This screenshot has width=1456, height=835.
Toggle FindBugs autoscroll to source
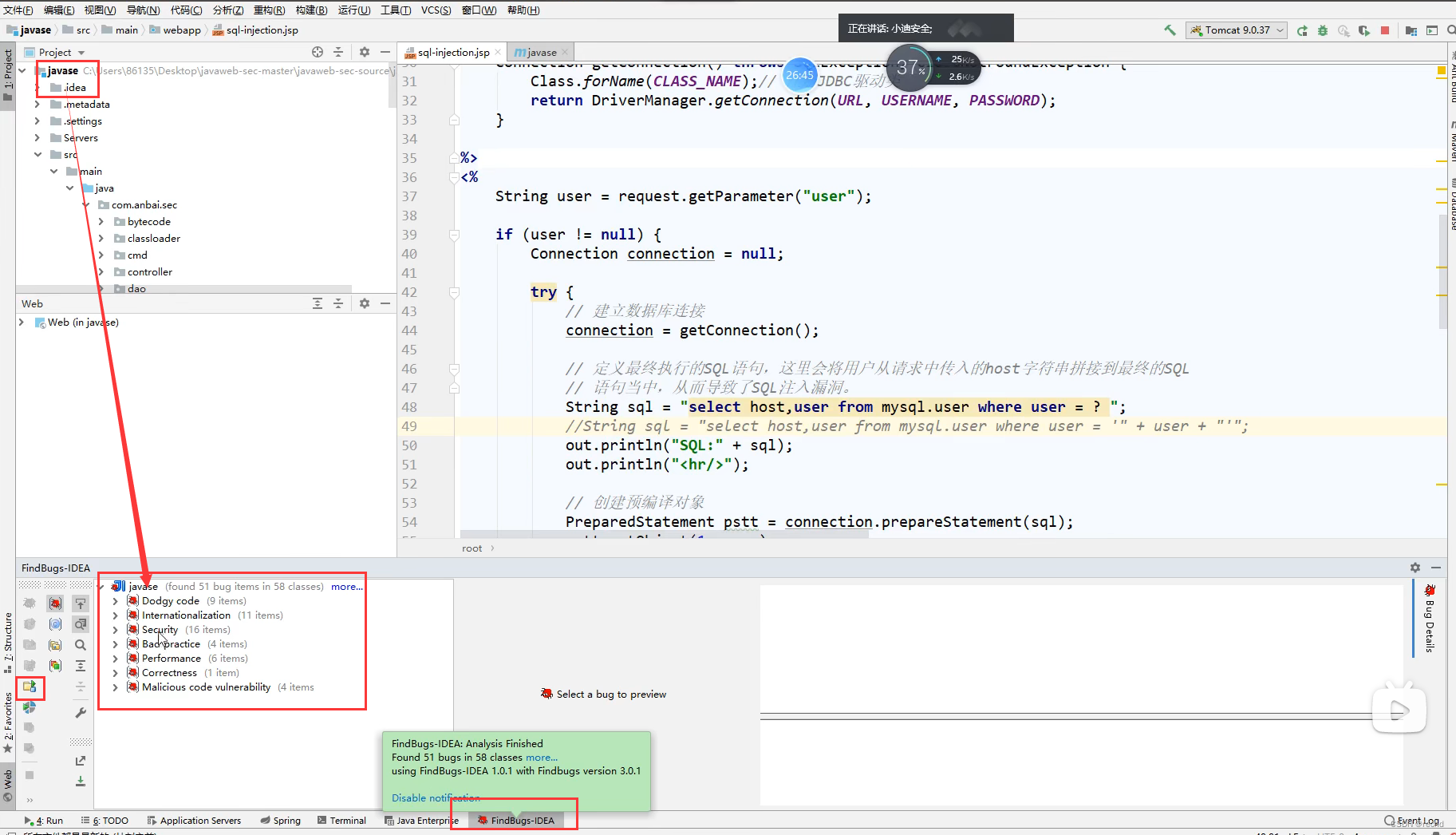tap(81, 603)
